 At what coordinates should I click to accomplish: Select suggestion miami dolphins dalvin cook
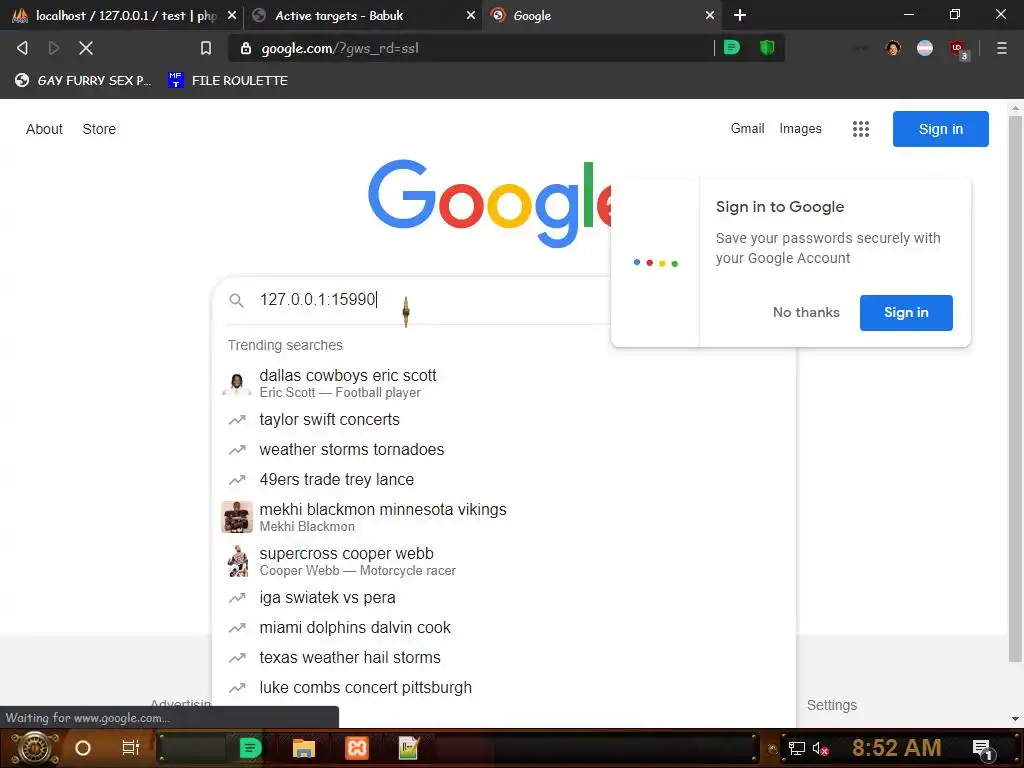click(504, 628)
